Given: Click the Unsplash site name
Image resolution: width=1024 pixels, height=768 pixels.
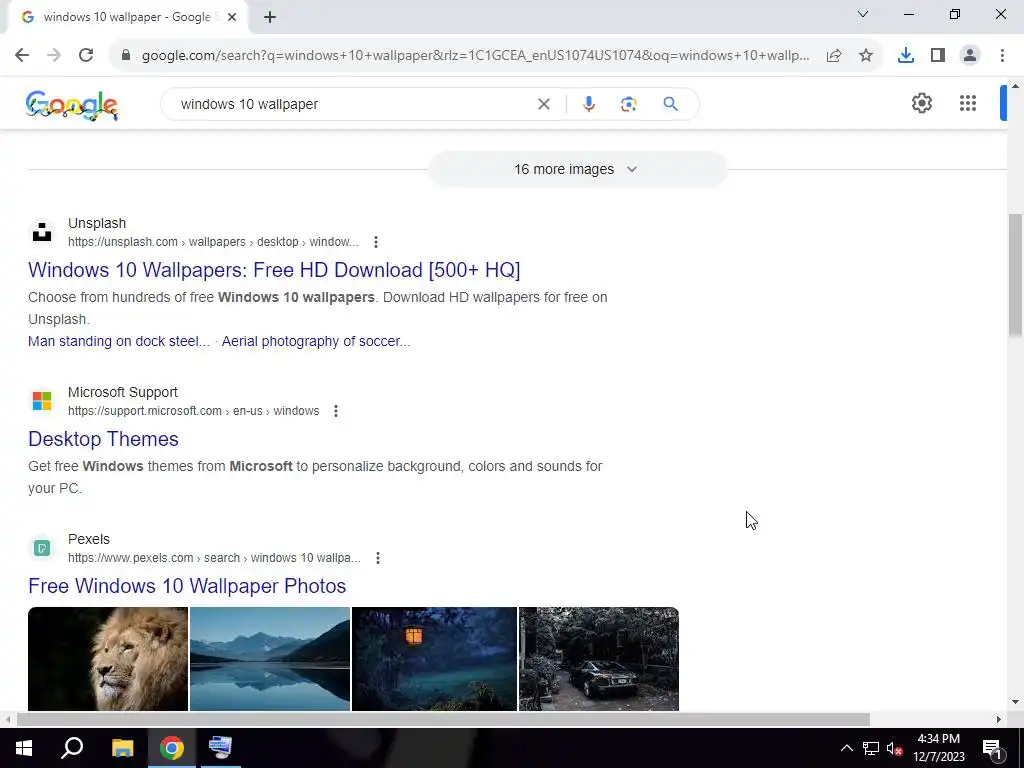Looking at the screenshot, I should coord(97,223).
